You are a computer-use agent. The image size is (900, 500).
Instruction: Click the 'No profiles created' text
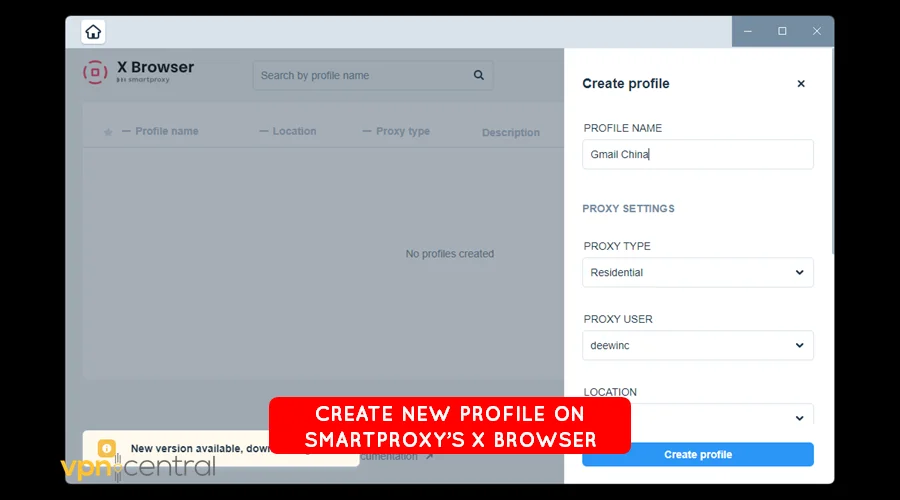point(449,254)
